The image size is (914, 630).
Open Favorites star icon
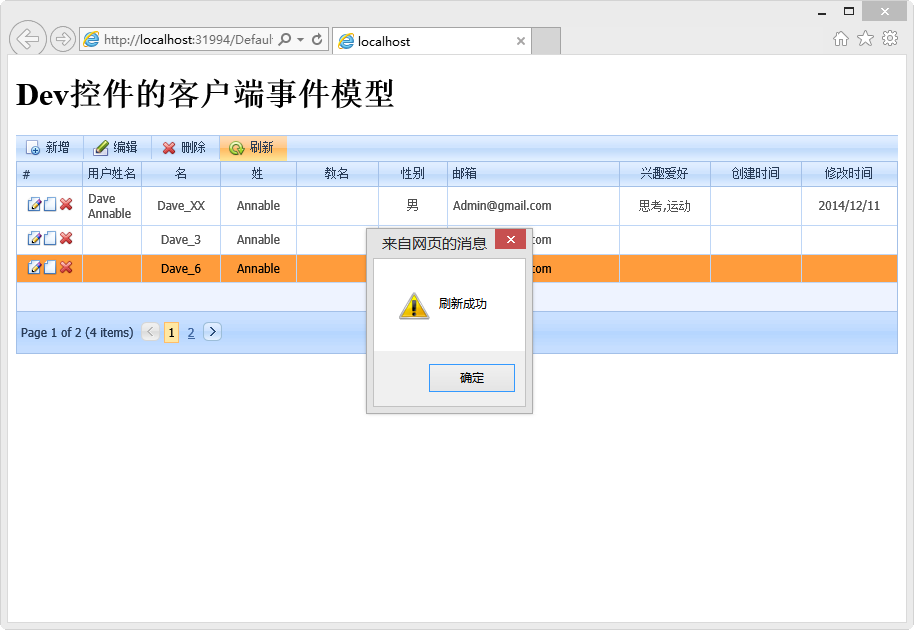865,39
